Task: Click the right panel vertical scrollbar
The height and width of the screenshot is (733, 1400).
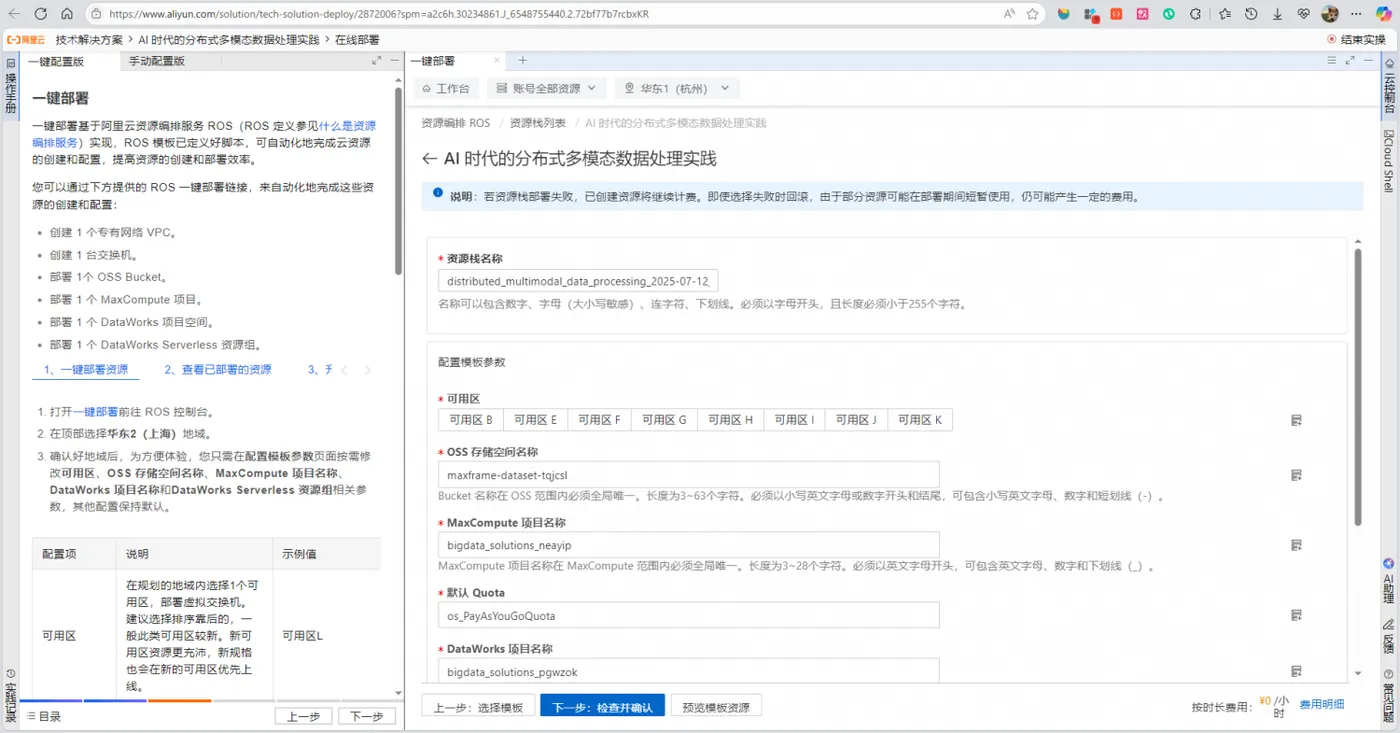Action: click(x=1357, y=388)
